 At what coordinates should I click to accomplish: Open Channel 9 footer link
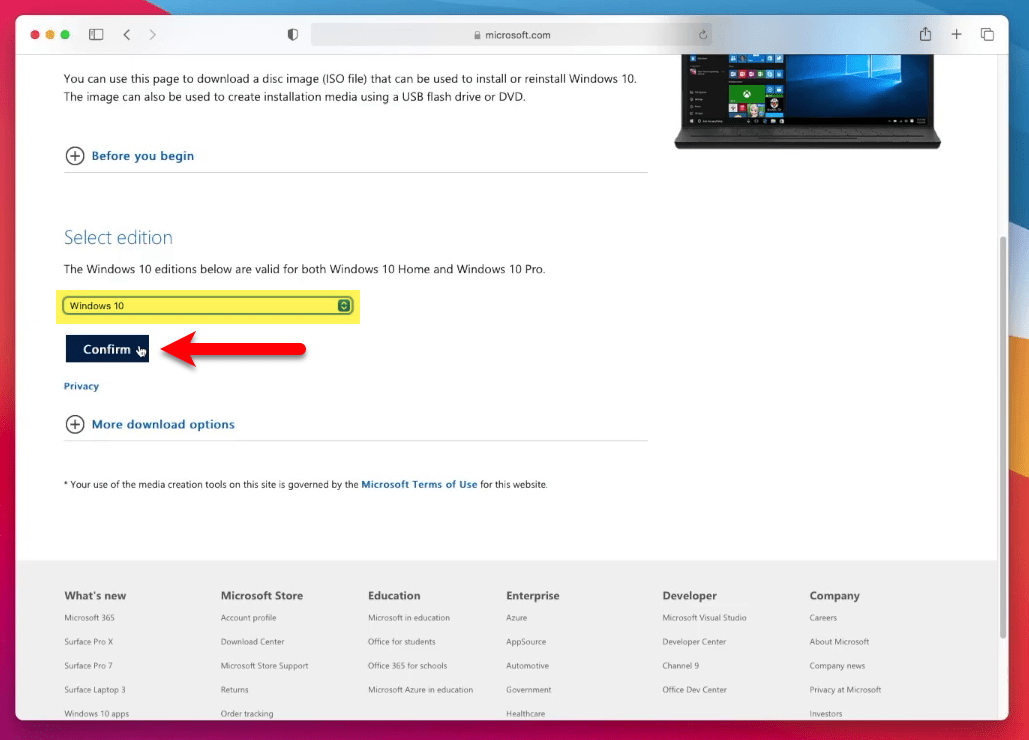(681, 666)
